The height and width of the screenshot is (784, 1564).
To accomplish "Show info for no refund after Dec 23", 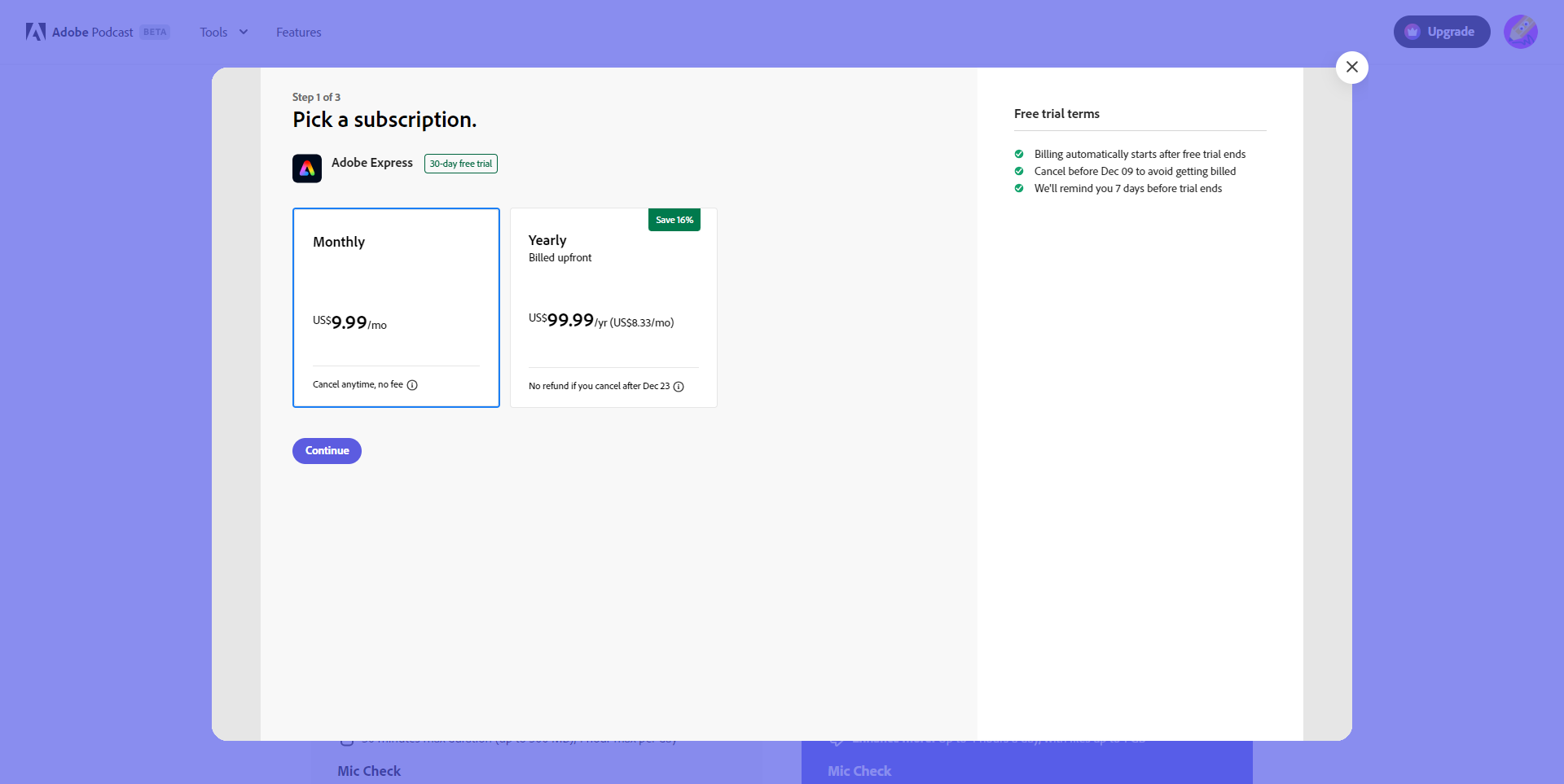I will [x=679, y=387].
